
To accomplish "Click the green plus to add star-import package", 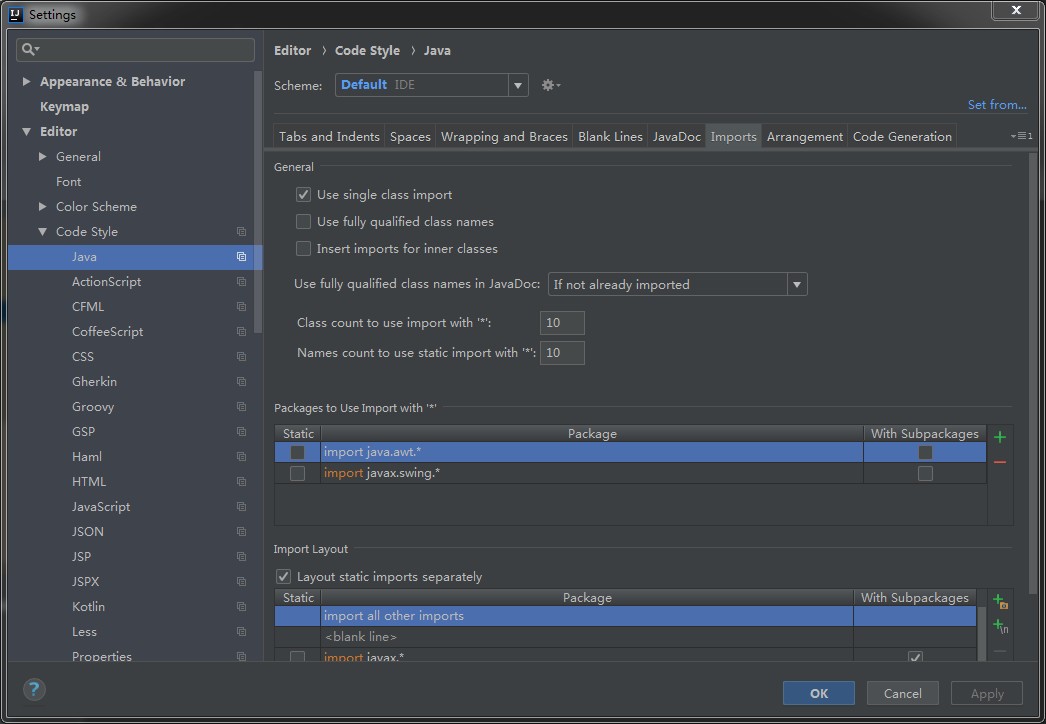I will point(999,438).
